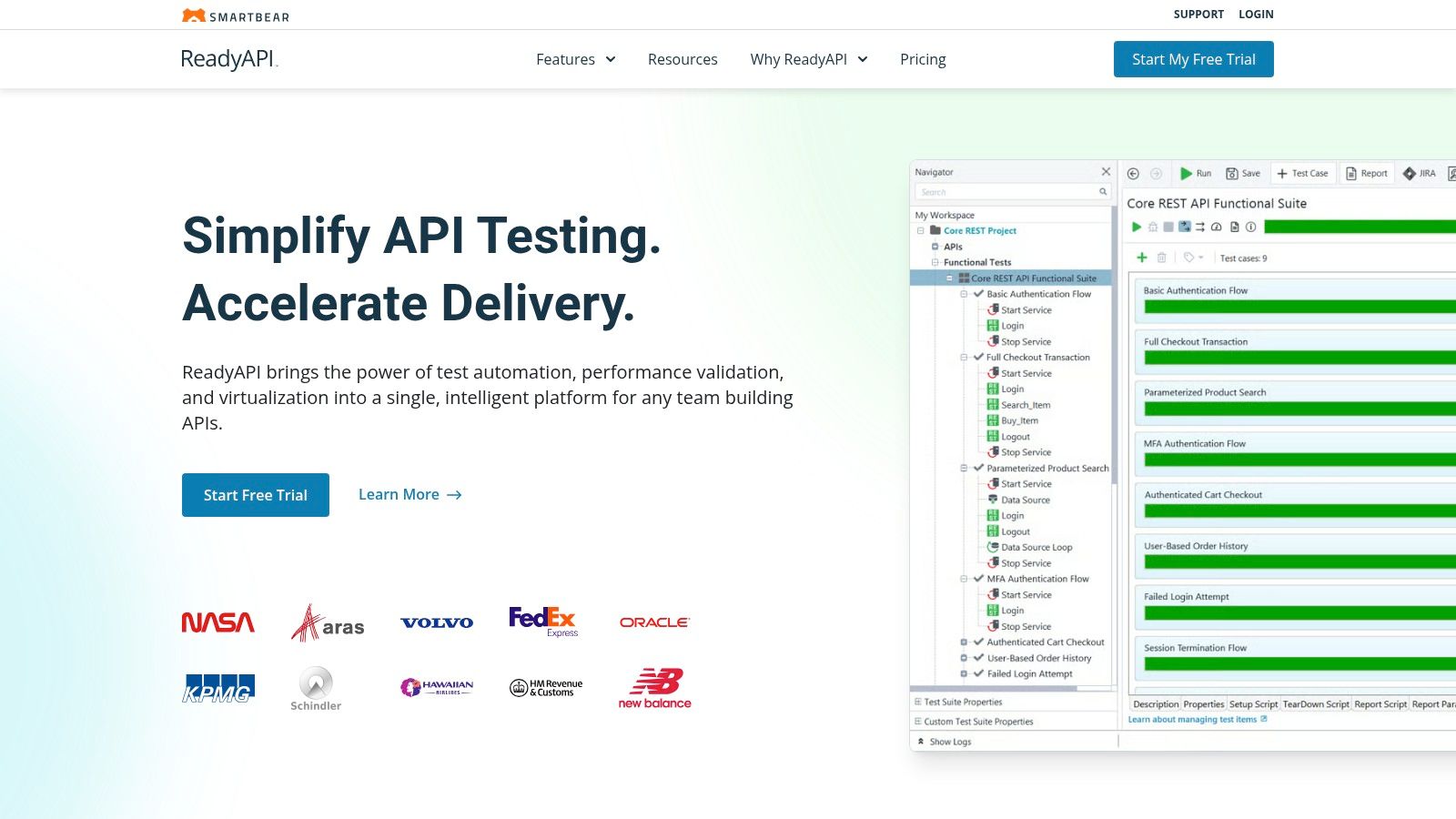Open the tag dropdown next to trash
The height and width of the screenshot is (819, 1456).
pos(1193,258)
